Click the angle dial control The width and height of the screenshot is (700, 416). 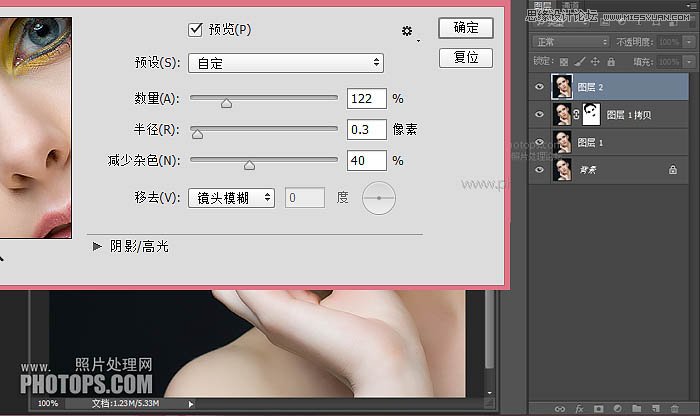point(379,198)
